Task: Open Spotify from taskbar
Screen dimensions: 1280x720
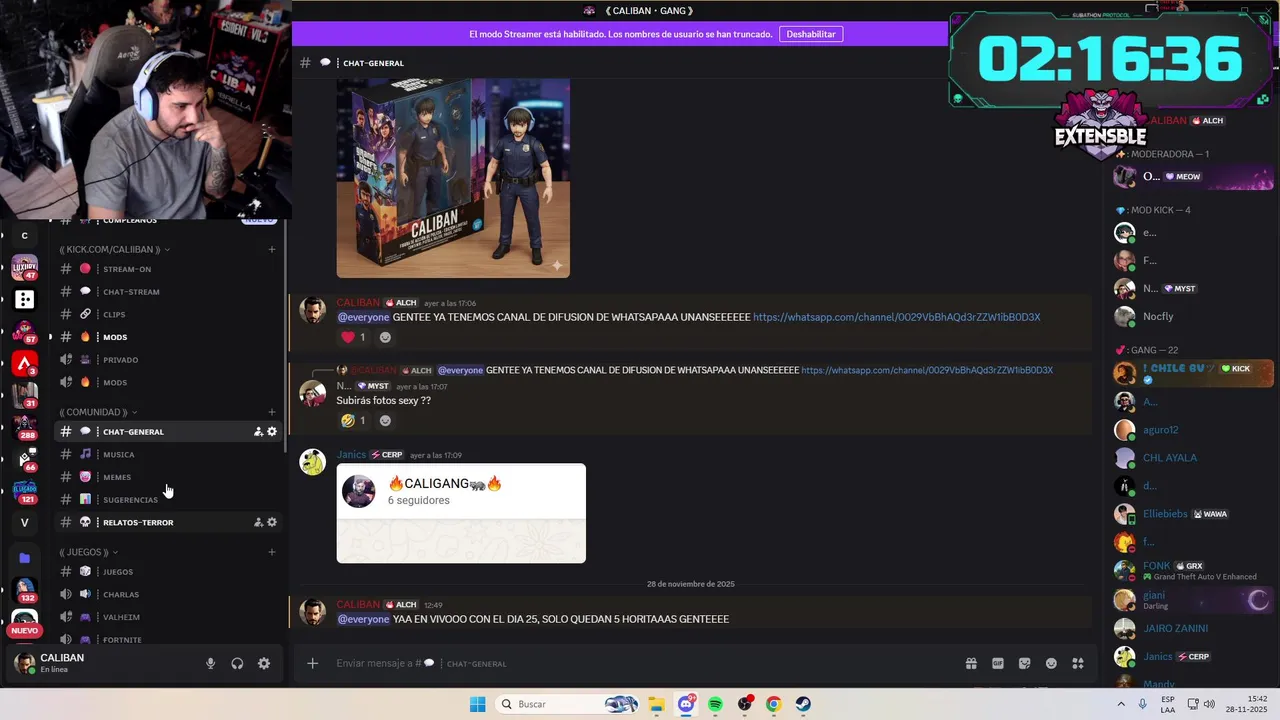Action: pyautogui.click(x=715, y=704)
